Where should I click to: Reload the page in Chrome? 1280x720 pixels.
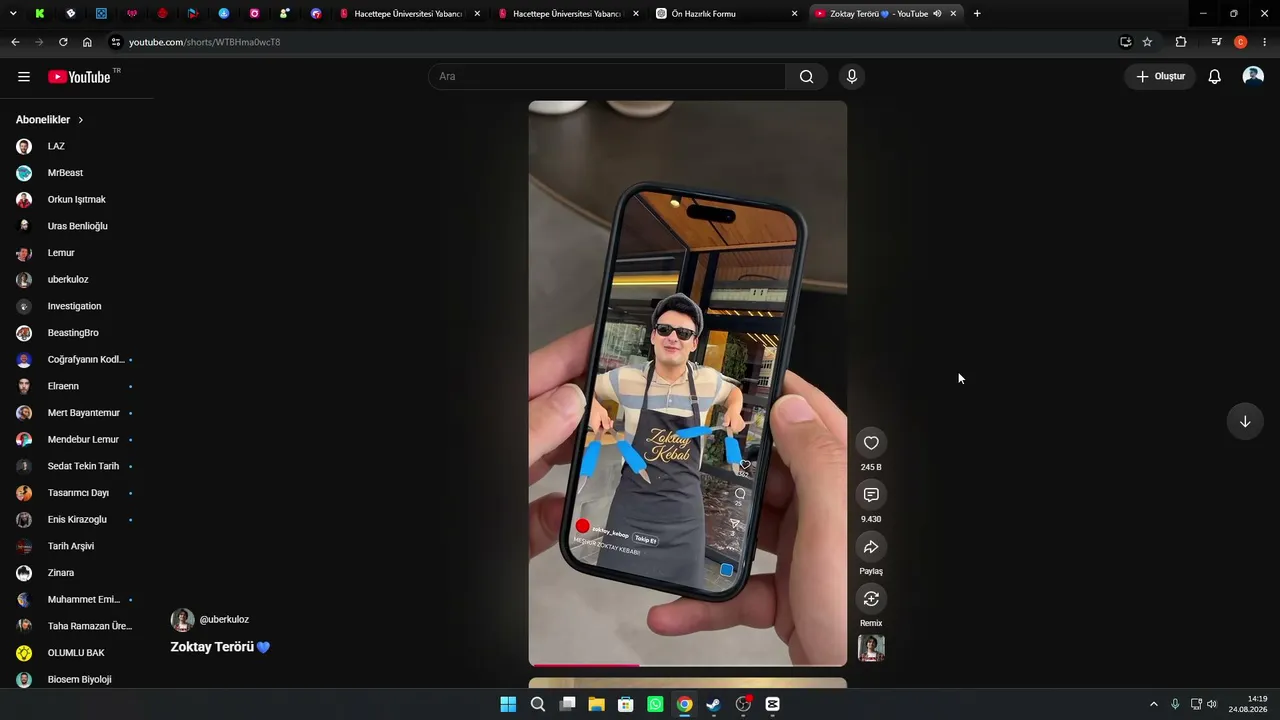click(x=63, y=42)
